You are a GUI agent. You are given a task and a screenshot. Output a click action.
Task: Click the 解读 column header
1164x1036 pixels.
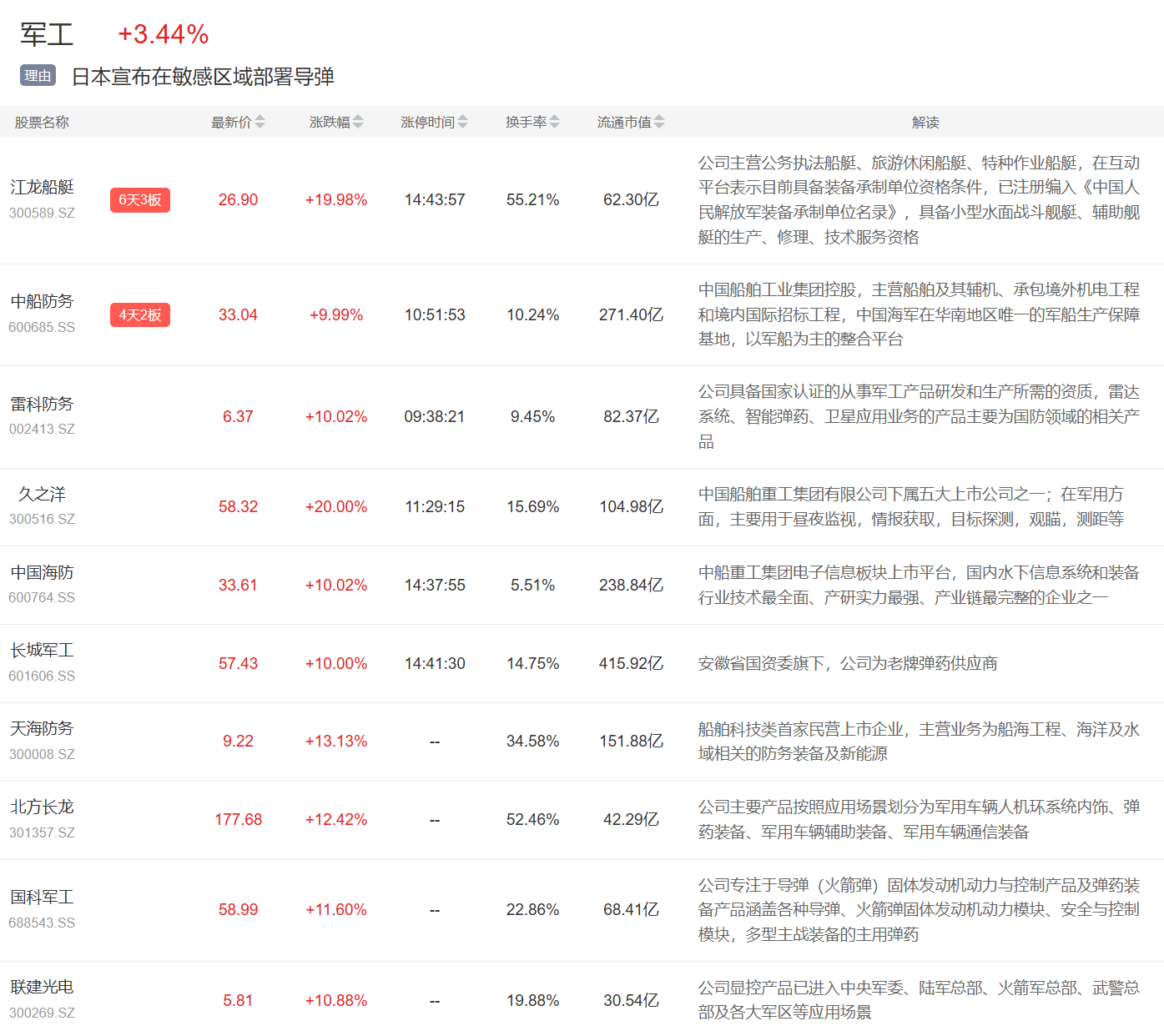(x=925, y=123)
